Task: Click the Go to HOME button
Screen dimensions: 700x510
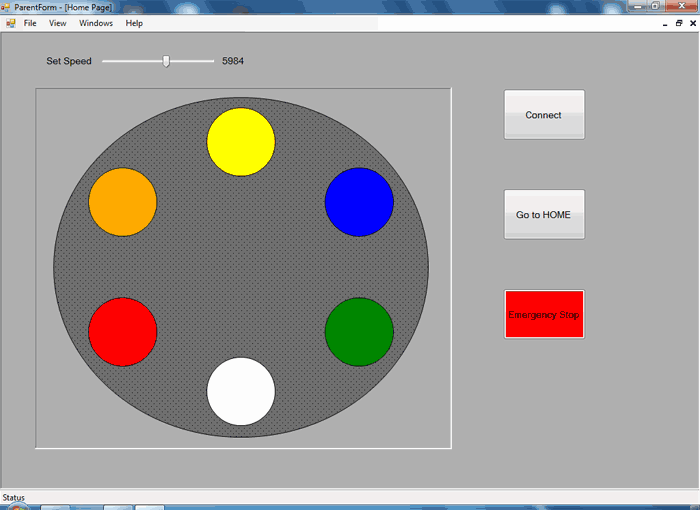Action: (544, 214)
